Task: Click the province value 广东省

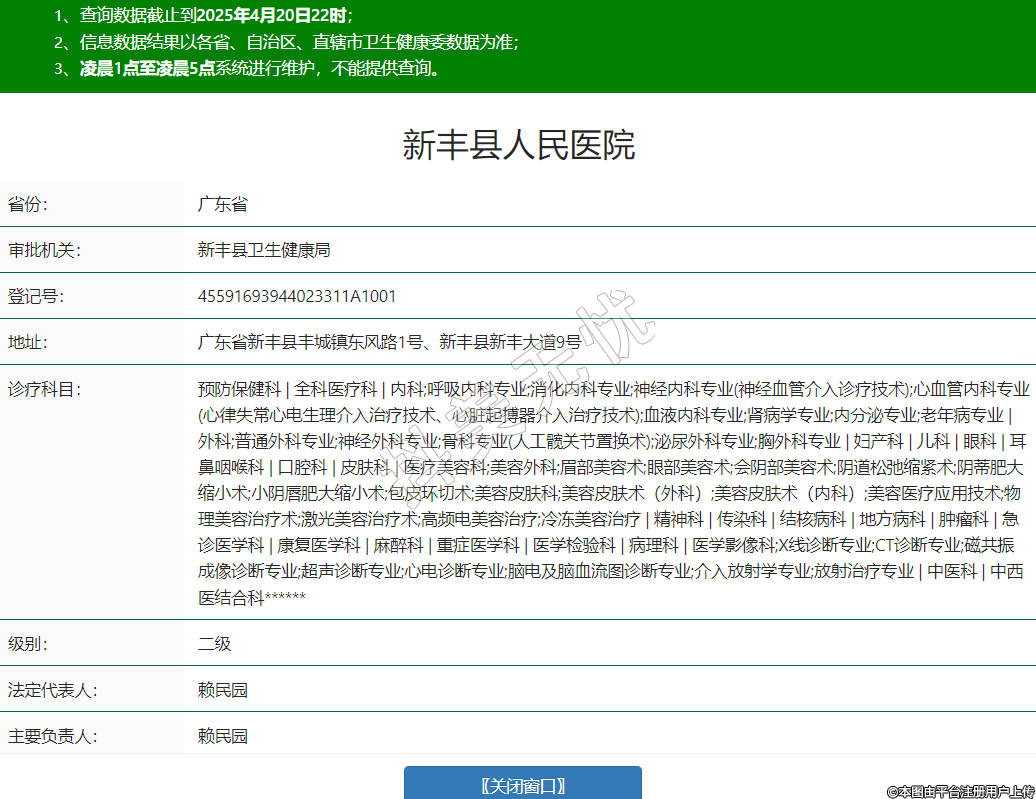Action: coord(222,205)
